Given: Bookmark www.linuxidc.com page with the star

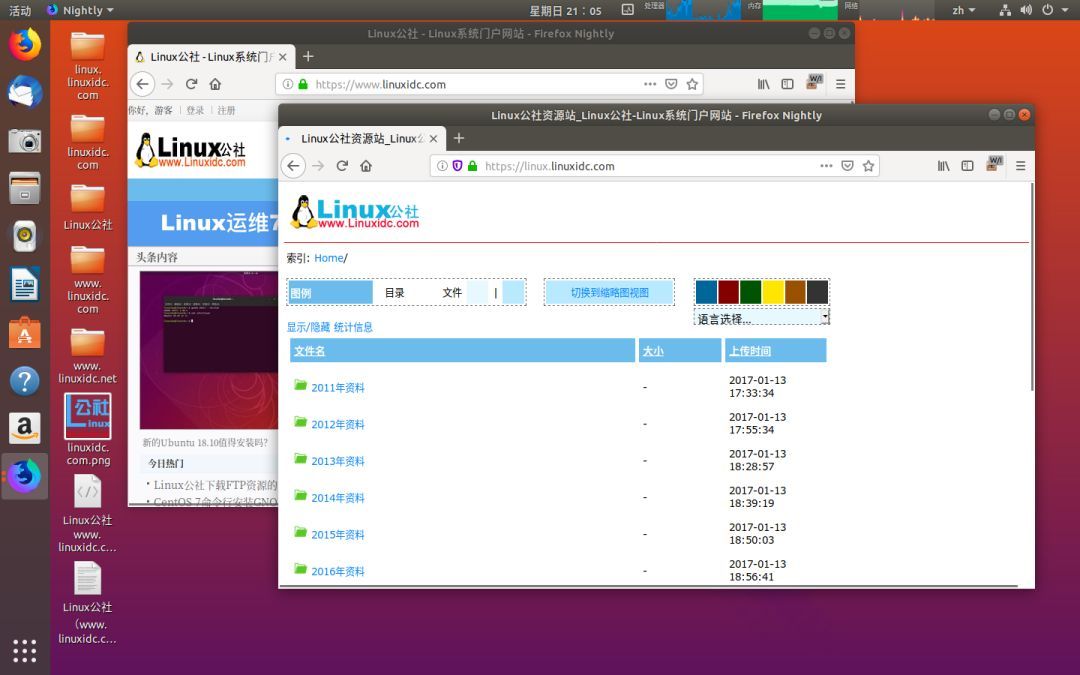Looking at the screenshot, I should coord(692,84).
